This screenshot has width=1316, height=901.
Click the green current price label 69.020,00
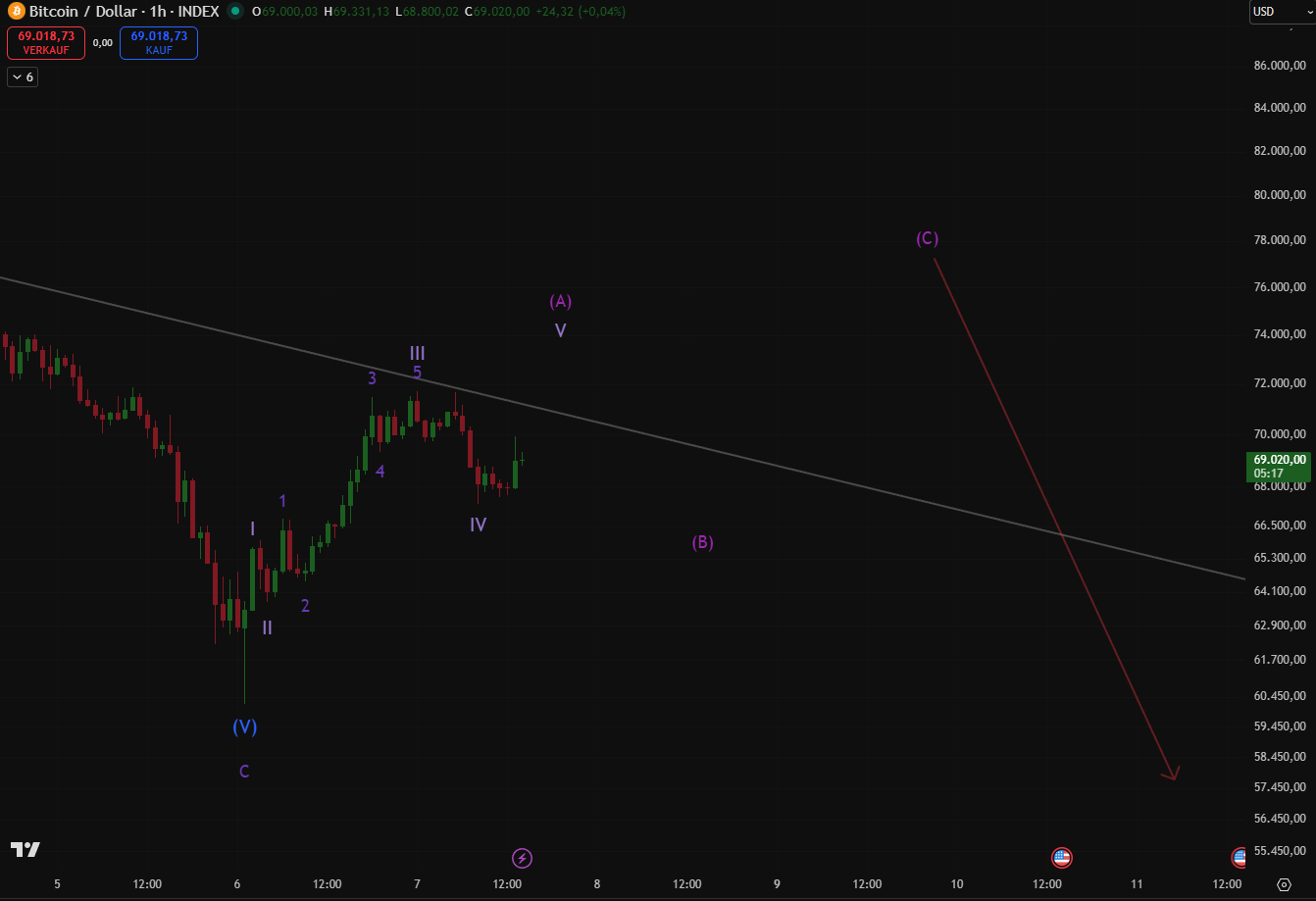[1279, 466]
